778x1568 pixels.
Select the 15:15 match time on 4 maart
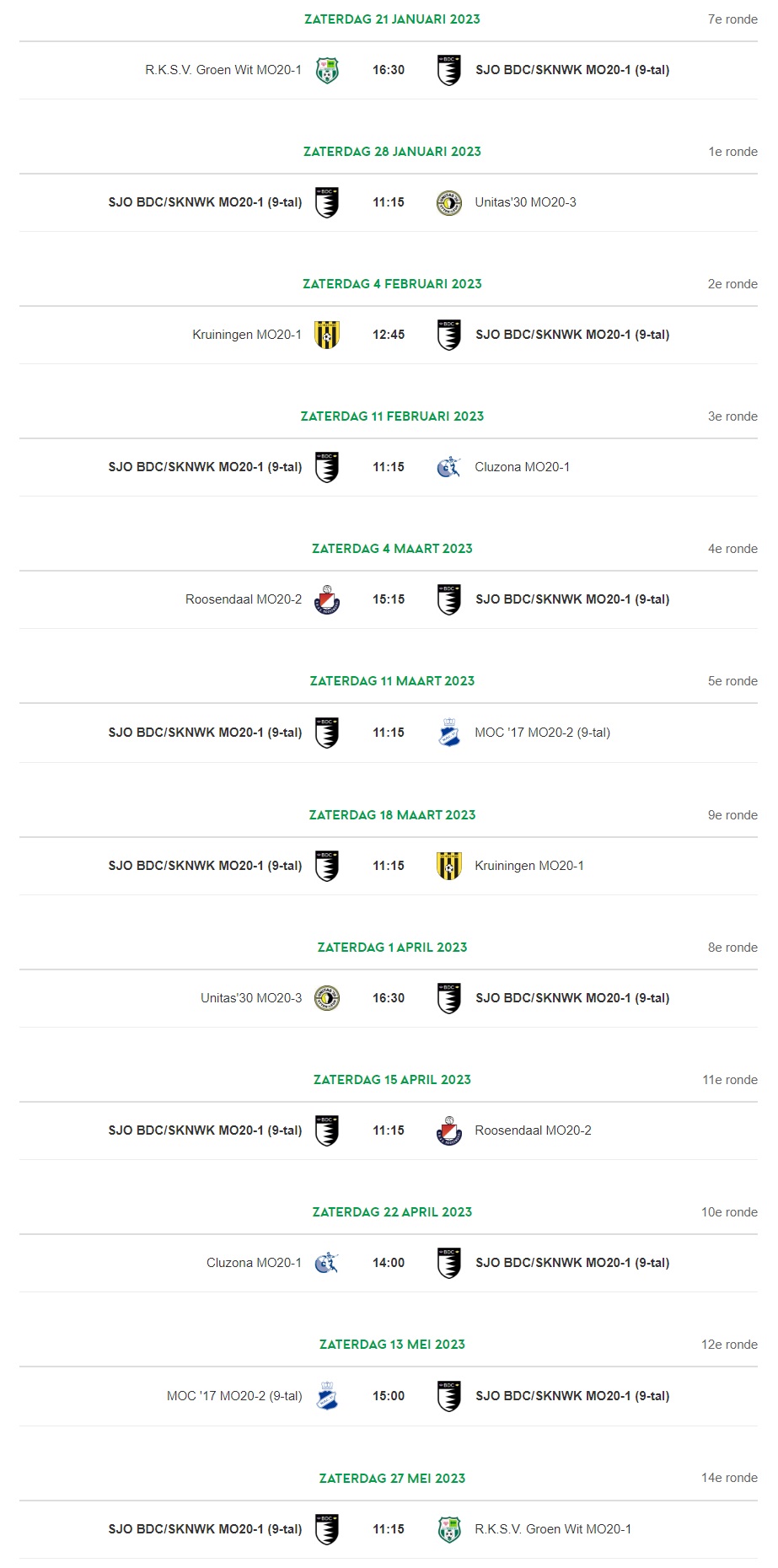pyautogui.click(x=389, y=599)
